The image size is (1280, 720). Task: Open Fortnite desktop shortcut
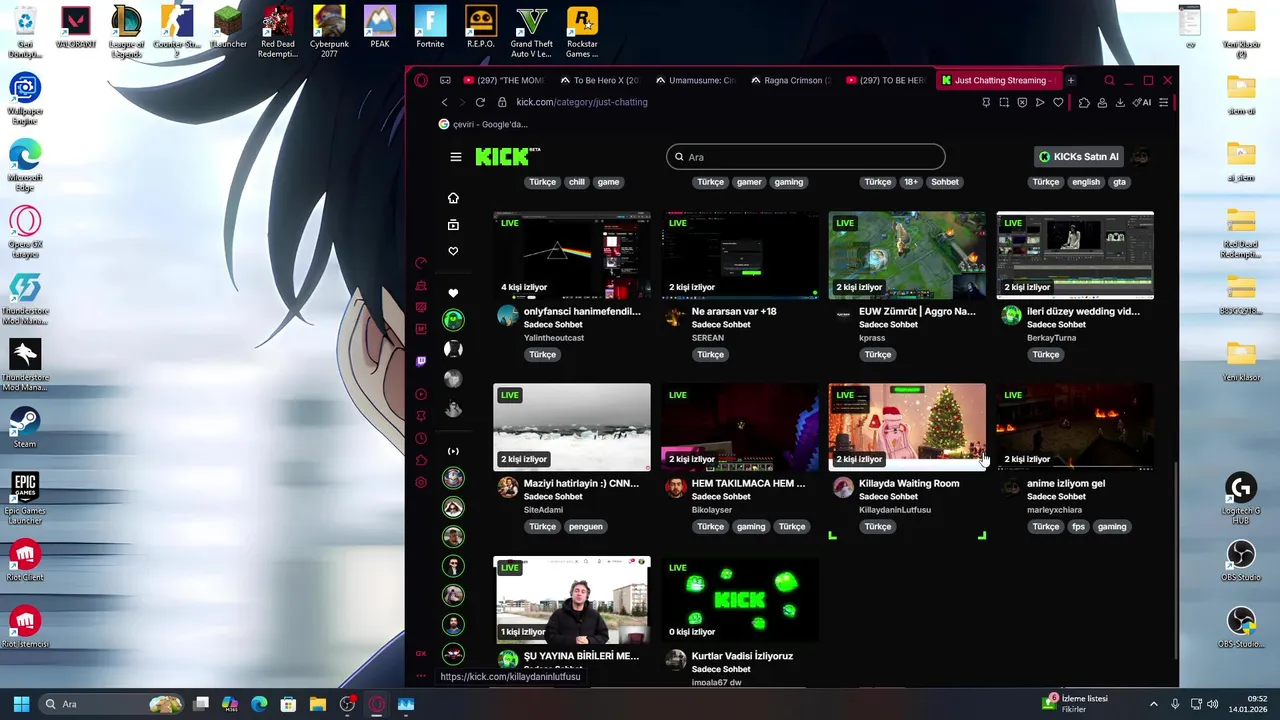[x=430, y=28]
